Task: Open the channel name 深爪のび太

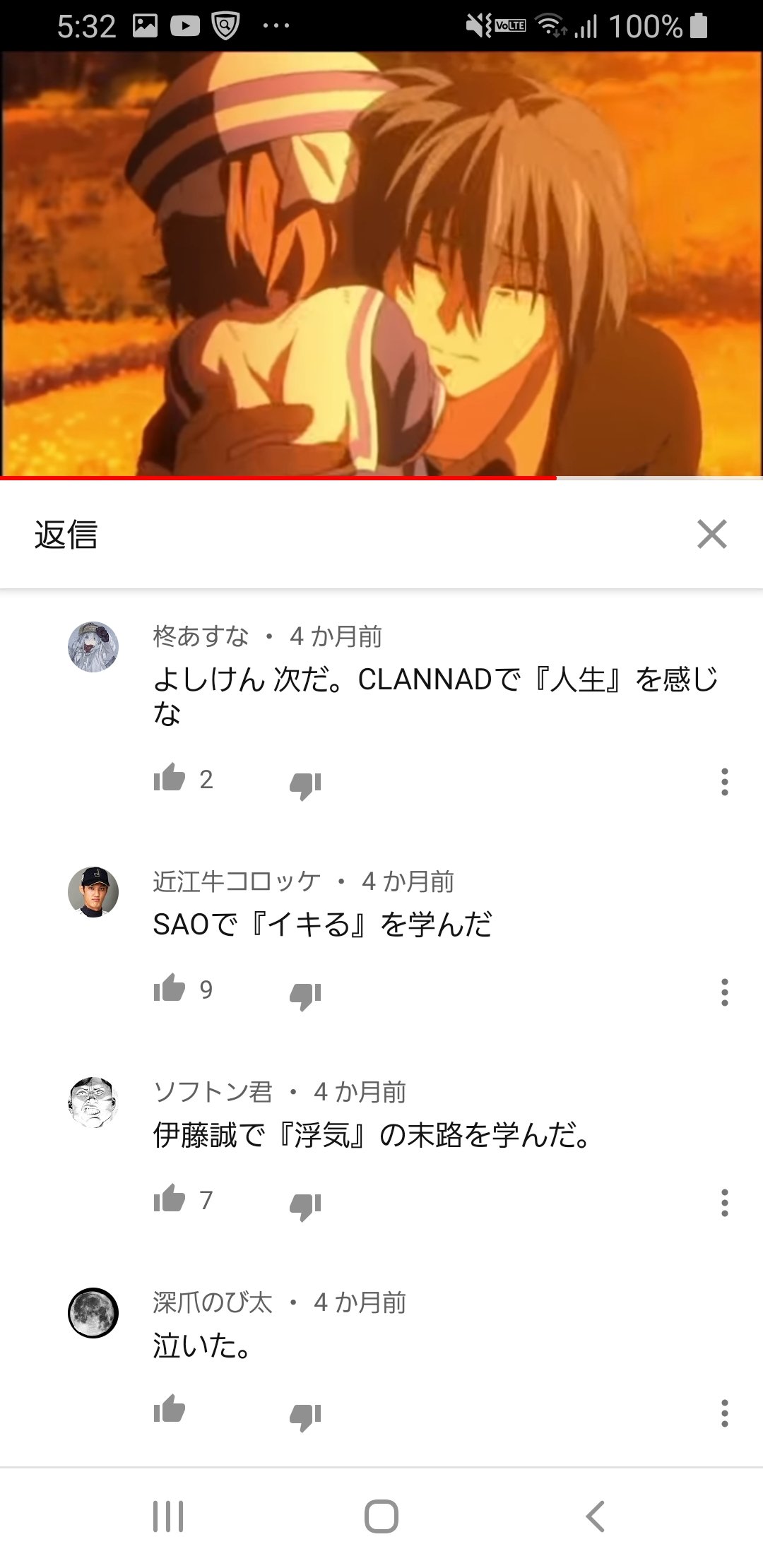Action: [x=213, y=1302]
